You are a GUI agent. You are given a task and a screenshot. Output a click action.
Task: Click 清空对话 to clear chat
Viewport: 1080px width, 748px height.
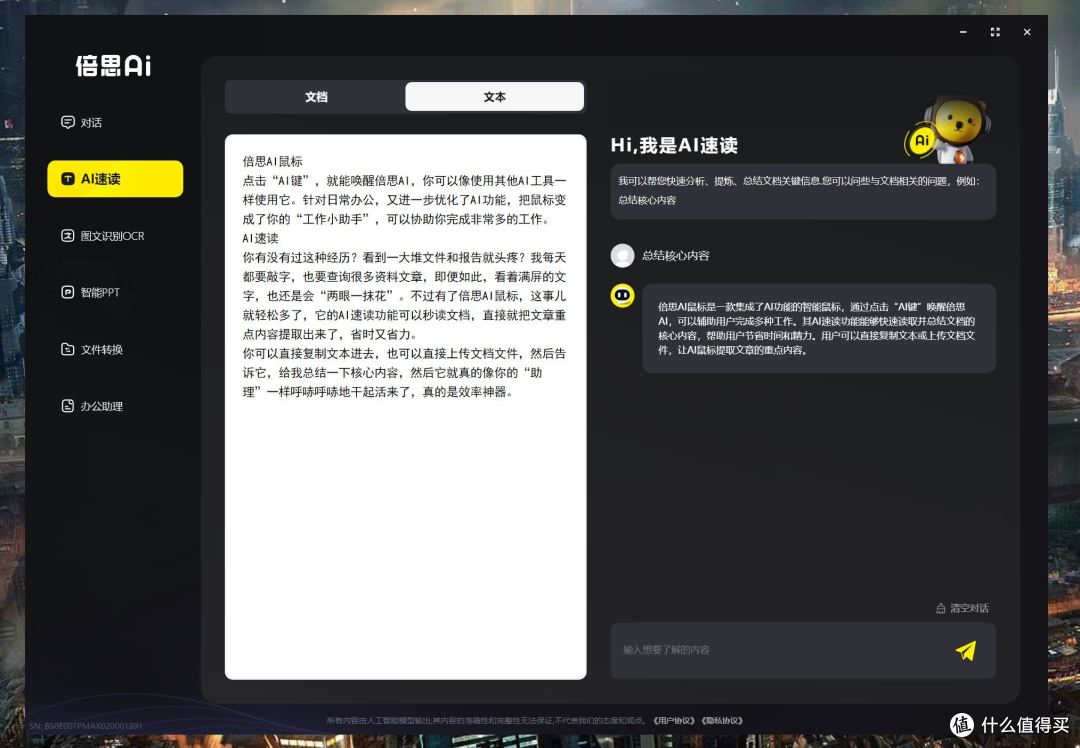point(962,608)
